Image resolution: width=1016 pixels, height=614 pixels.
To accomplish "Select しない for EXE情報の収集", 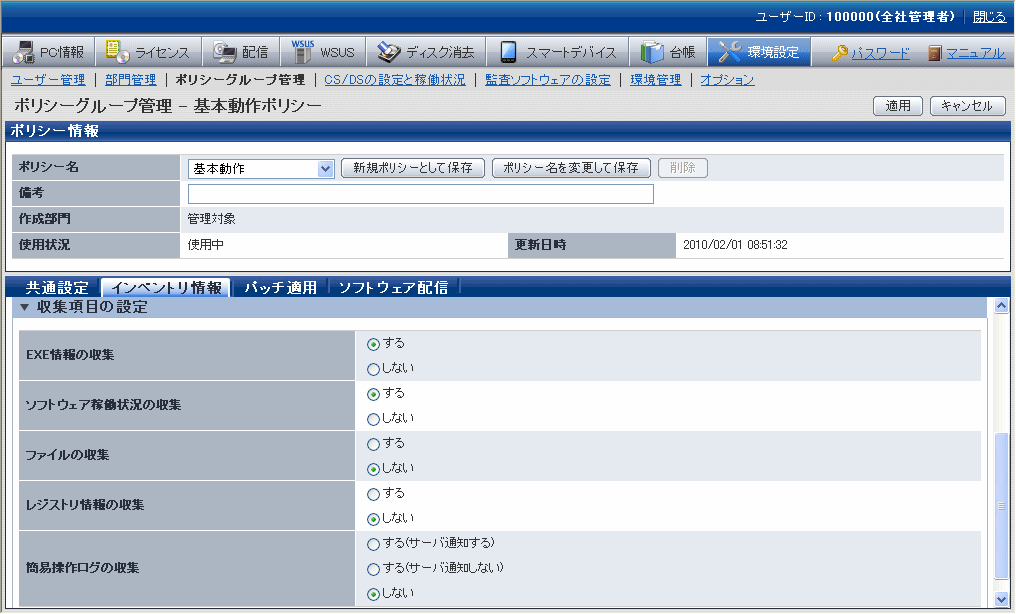I will pyautogui.click(x=374, y=369).
